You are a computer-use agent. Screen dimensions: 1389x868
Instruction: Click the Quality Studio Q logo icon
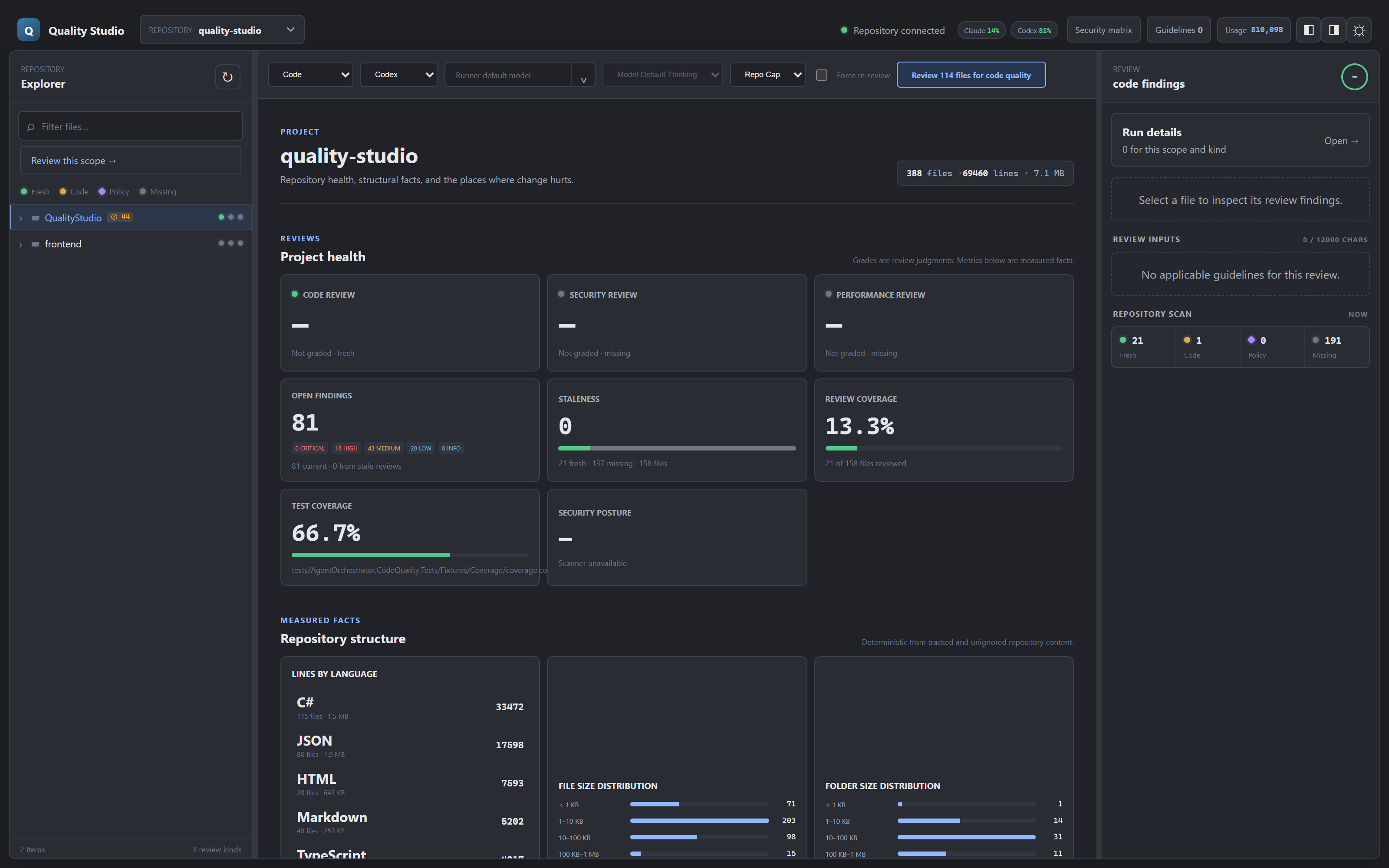click(x=29, y=30)
